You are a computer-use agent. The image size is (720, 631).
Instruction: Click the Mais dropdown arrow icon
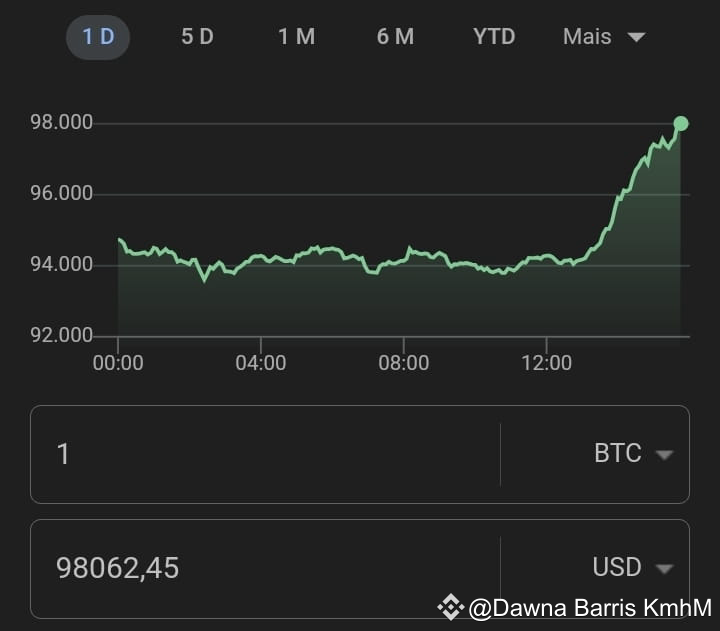point(636,37)
